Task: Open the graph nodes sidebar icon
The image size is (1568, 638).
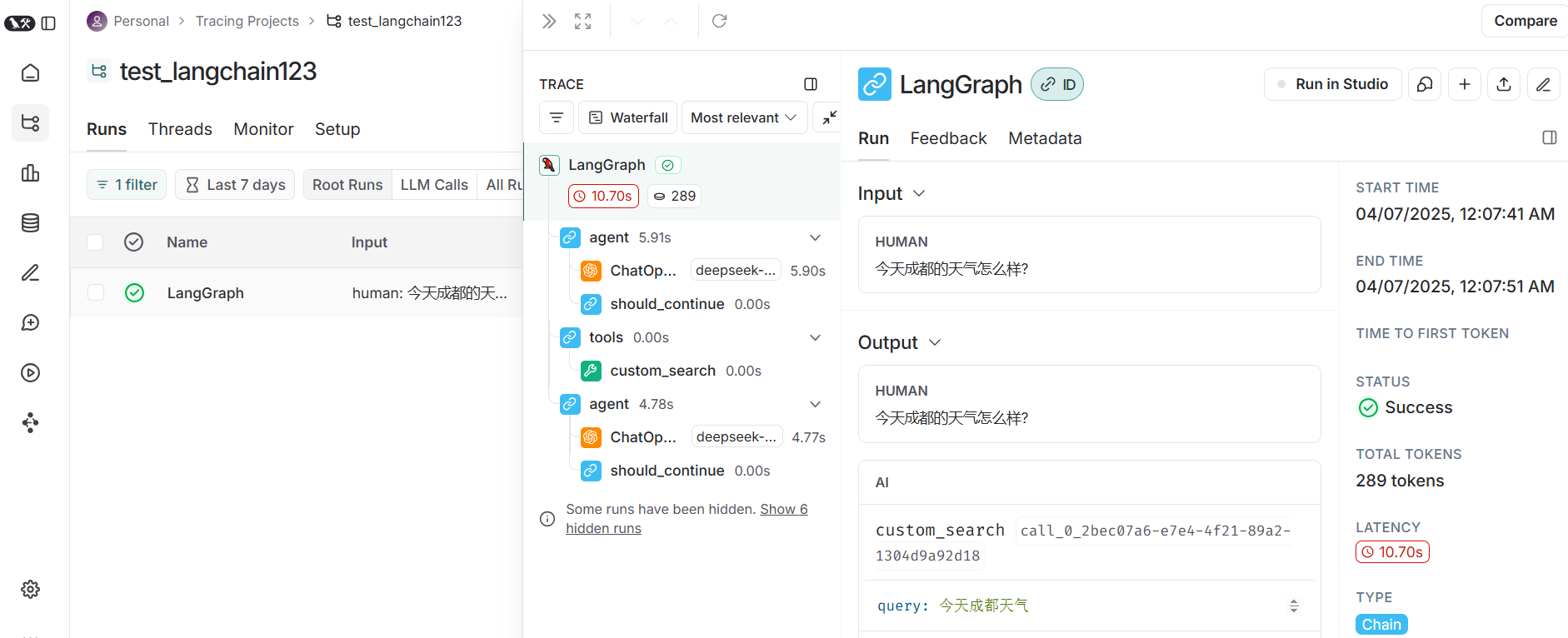Action: (x=31, y=423)
